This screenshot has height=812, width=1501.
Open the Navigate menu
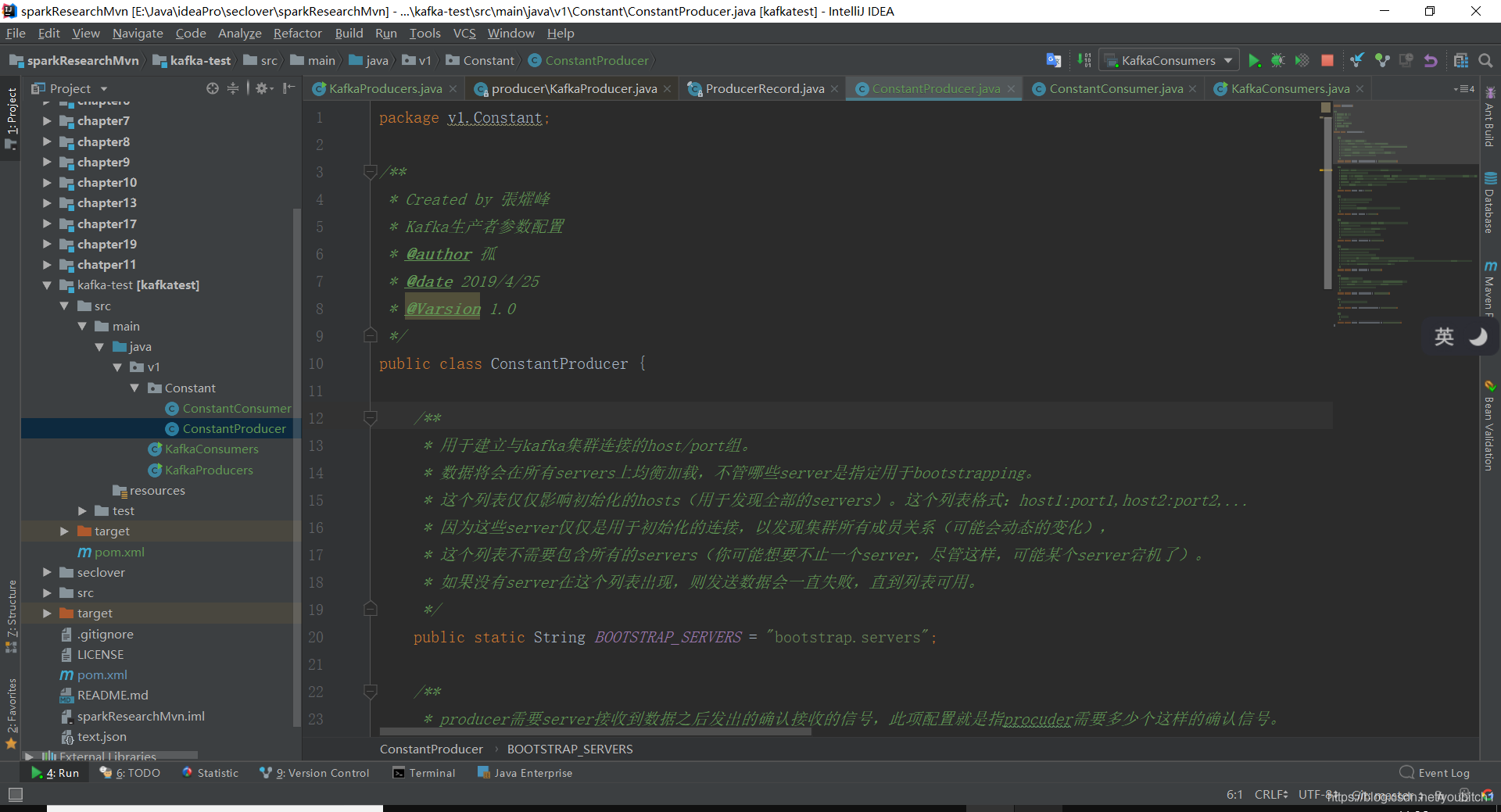(138, 33)
